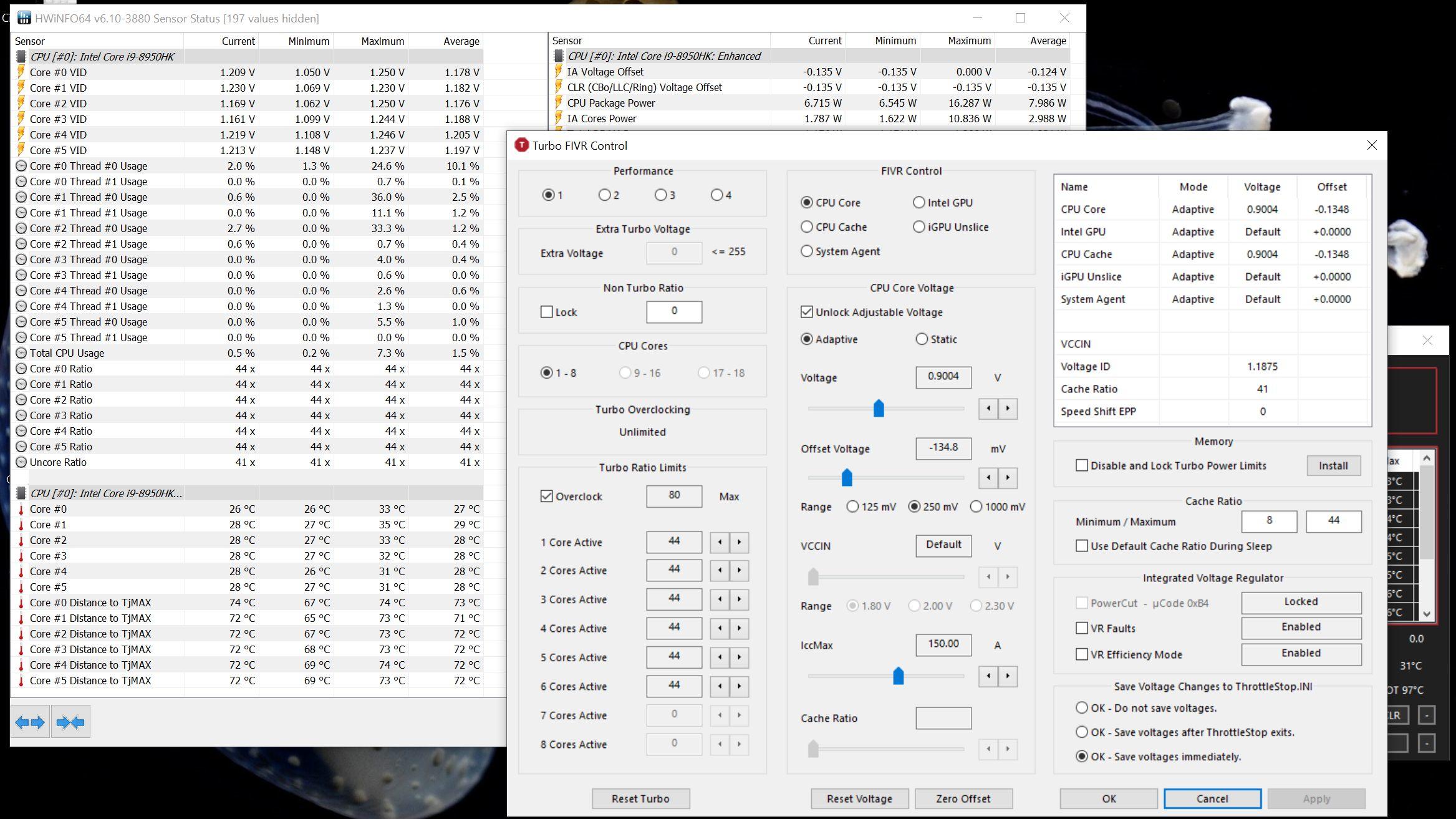Image resolution: width=1456 pixels, height=819 pixels.
Task: Click the Offset Voltage slider handle
Action: coord(847,478)
